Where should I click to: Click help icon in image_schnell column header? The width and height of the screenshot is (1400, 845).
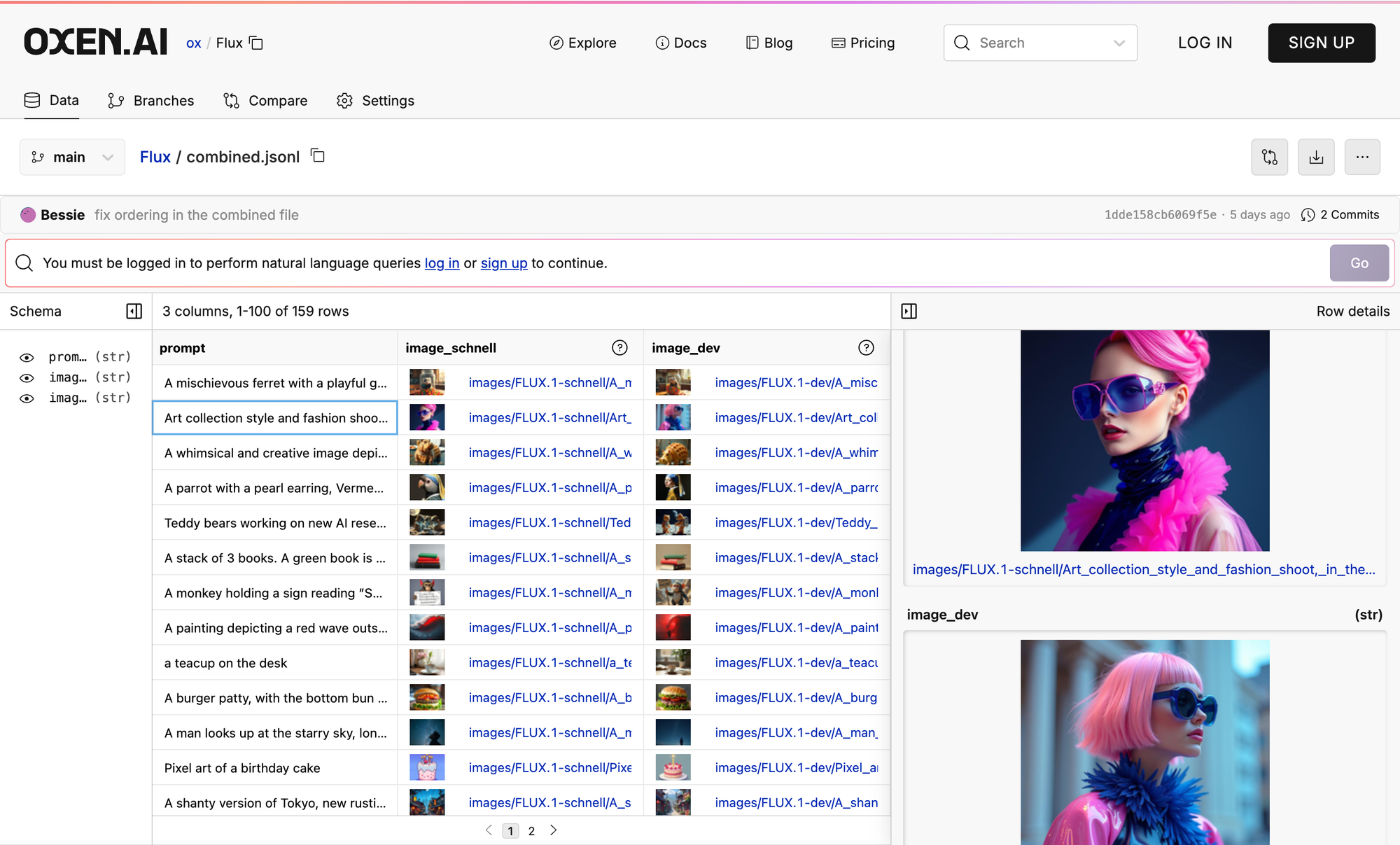coord(619,348)
